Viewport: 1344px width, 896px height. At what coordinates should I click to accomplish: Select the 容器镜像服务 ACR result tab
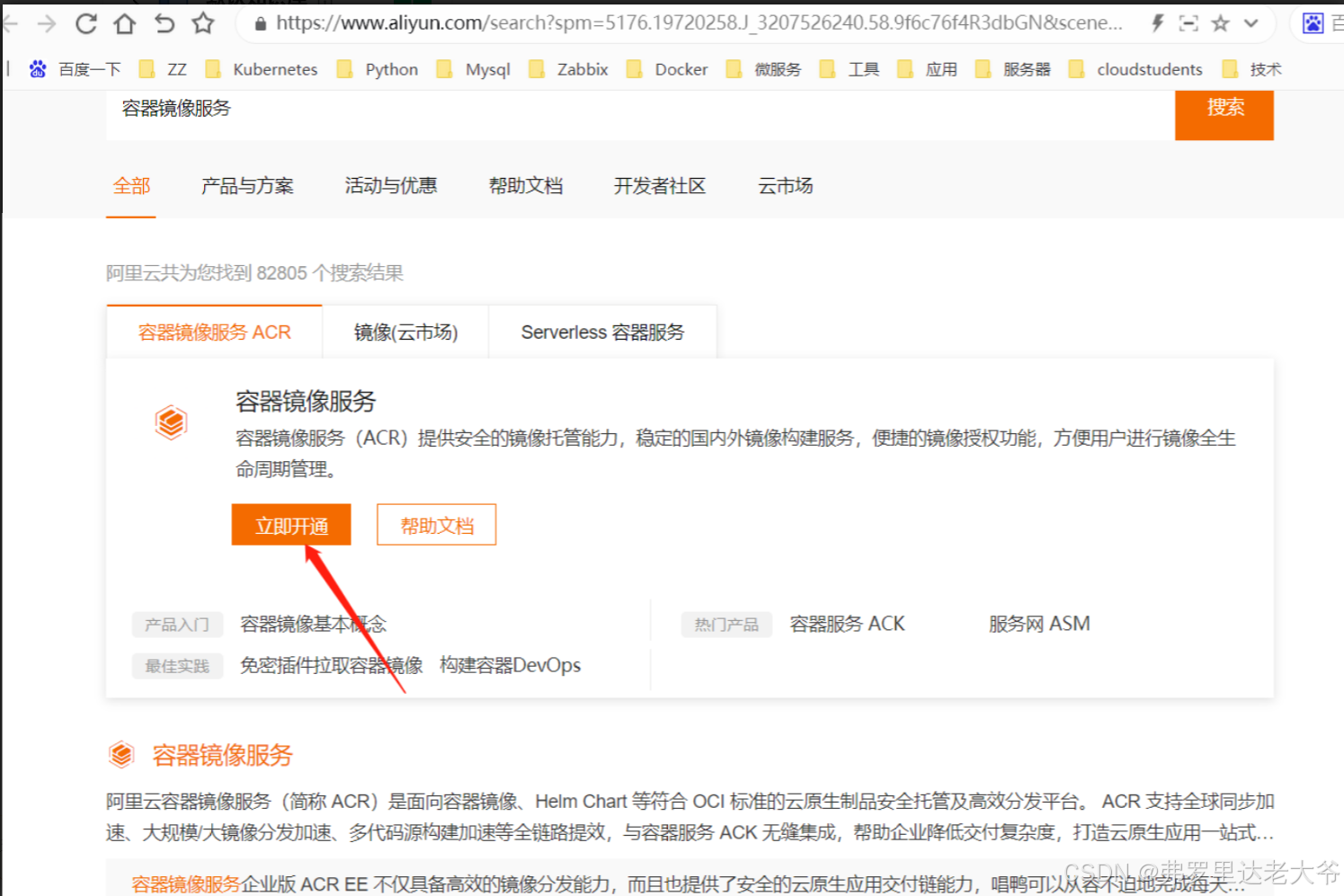(x=214, y=332)
